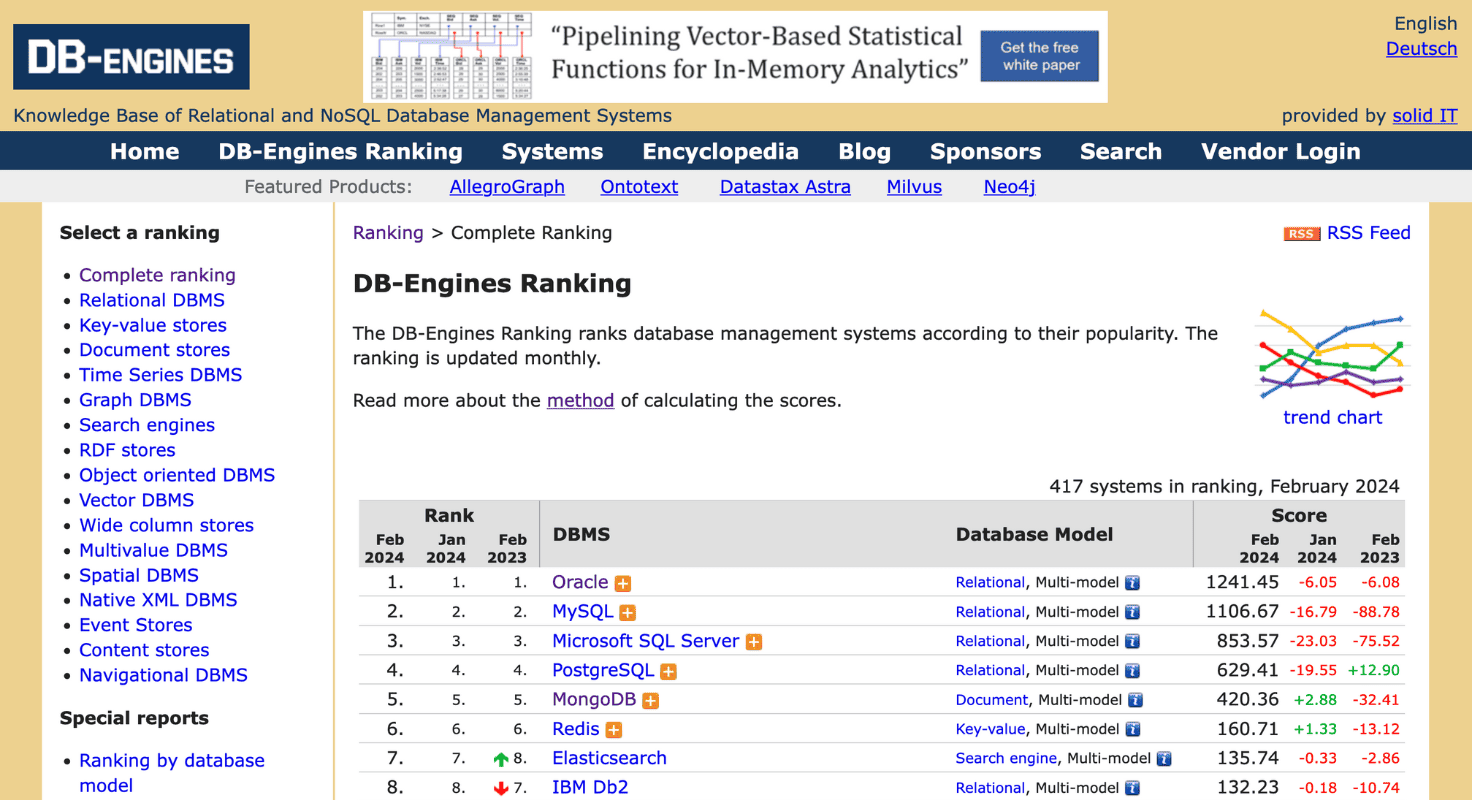Visit the Neo4j featured product link
Image resolution: width=1472 pixels, height=800 pixels.
pyautogui.click(x=1008, y=186)
